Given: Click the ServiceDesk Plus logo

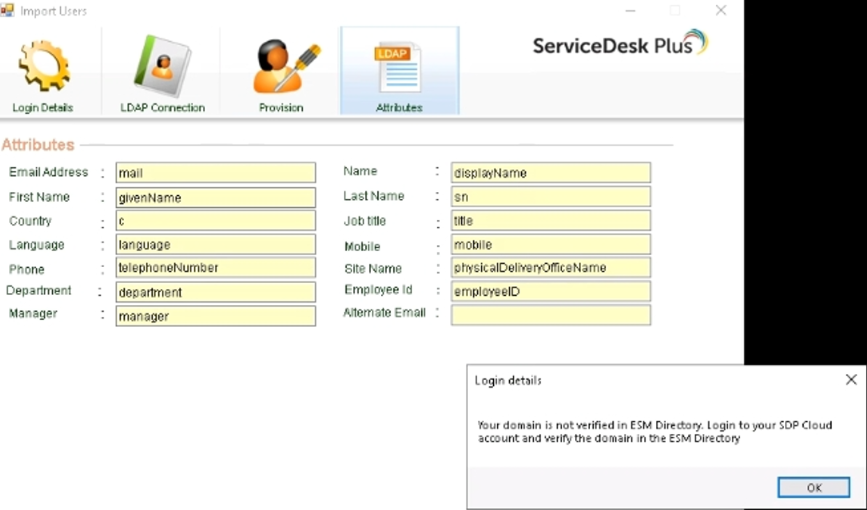Looking at the screenshot, I should tap(620, 43).
